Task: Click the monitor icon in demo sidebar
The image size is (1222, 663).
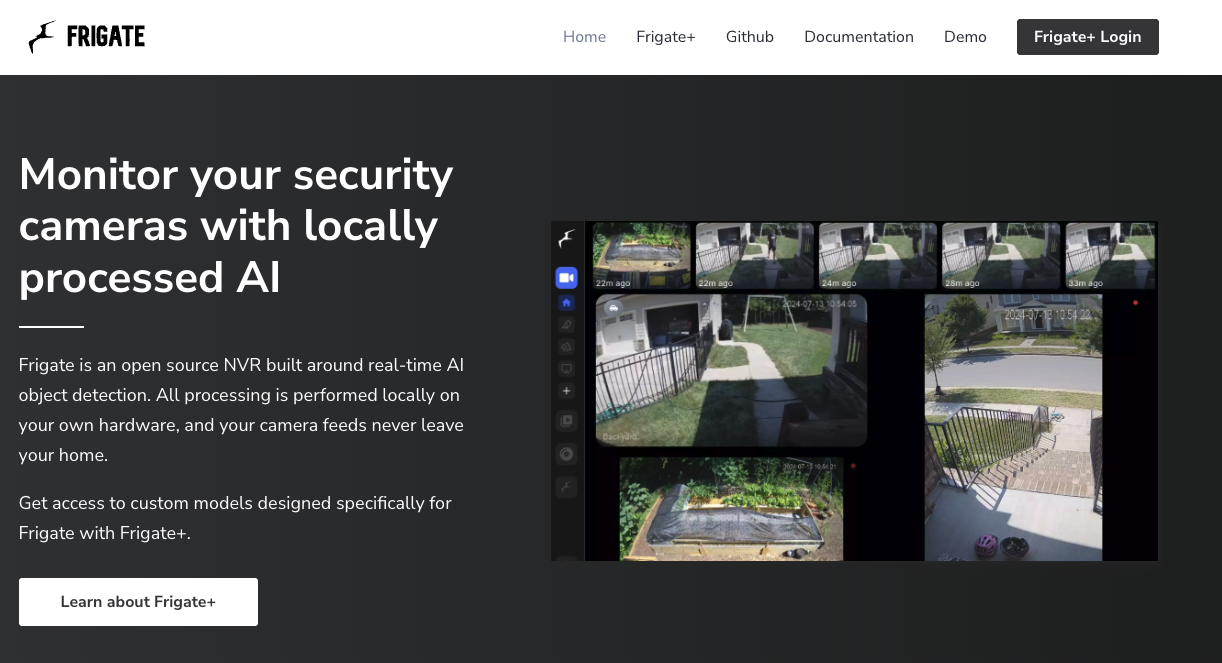Action: click(566, 368)
